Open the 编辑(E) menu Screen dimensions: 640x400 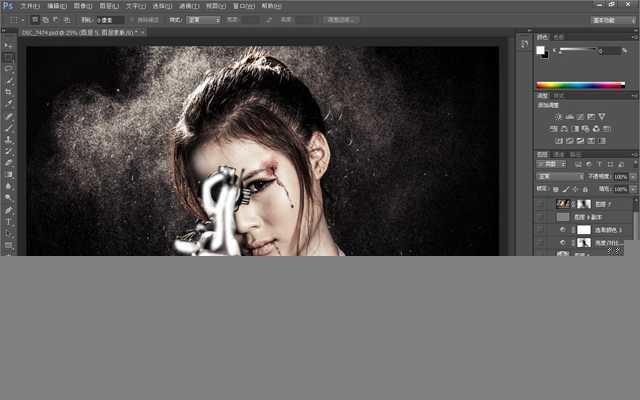click(x=57, y=6)
